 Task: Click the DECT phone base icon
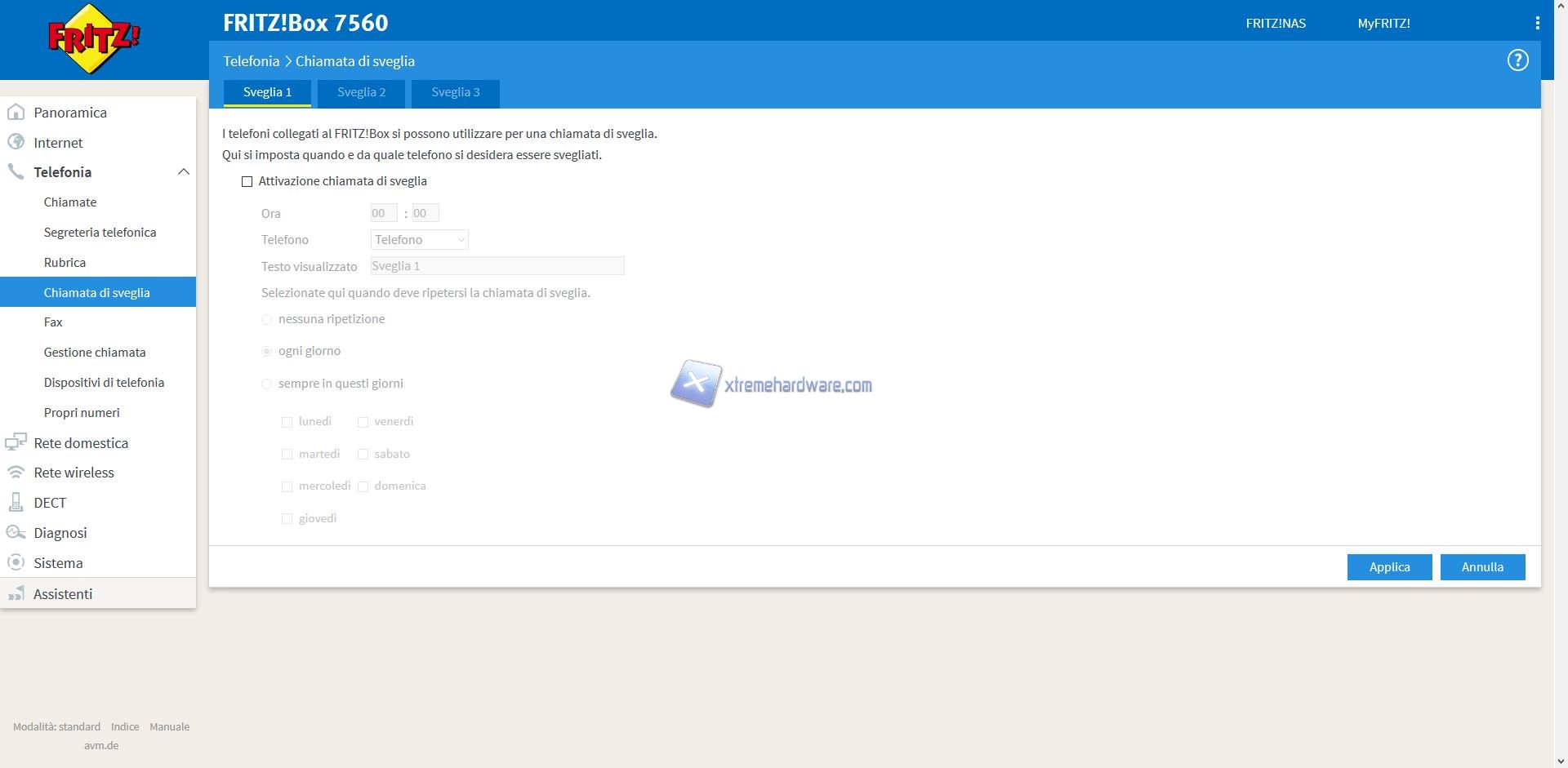tap(16, 503)
